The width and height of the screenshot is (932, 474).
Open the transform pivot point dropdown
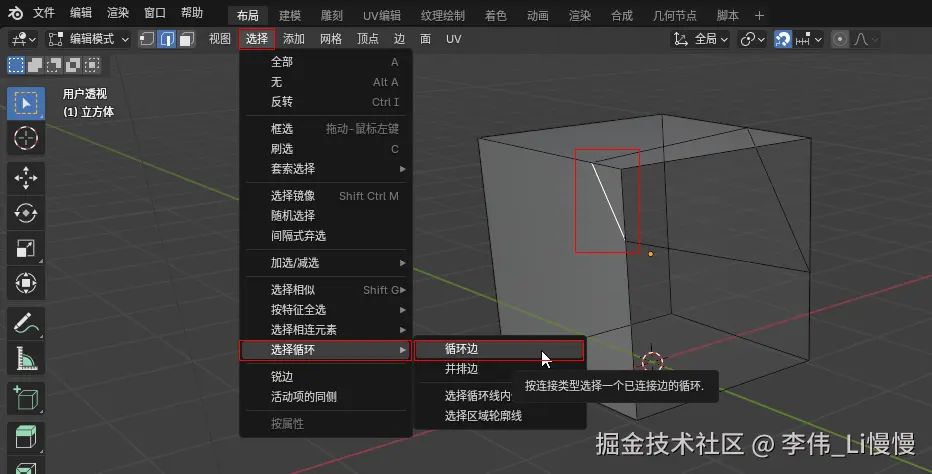coord(752,39)
